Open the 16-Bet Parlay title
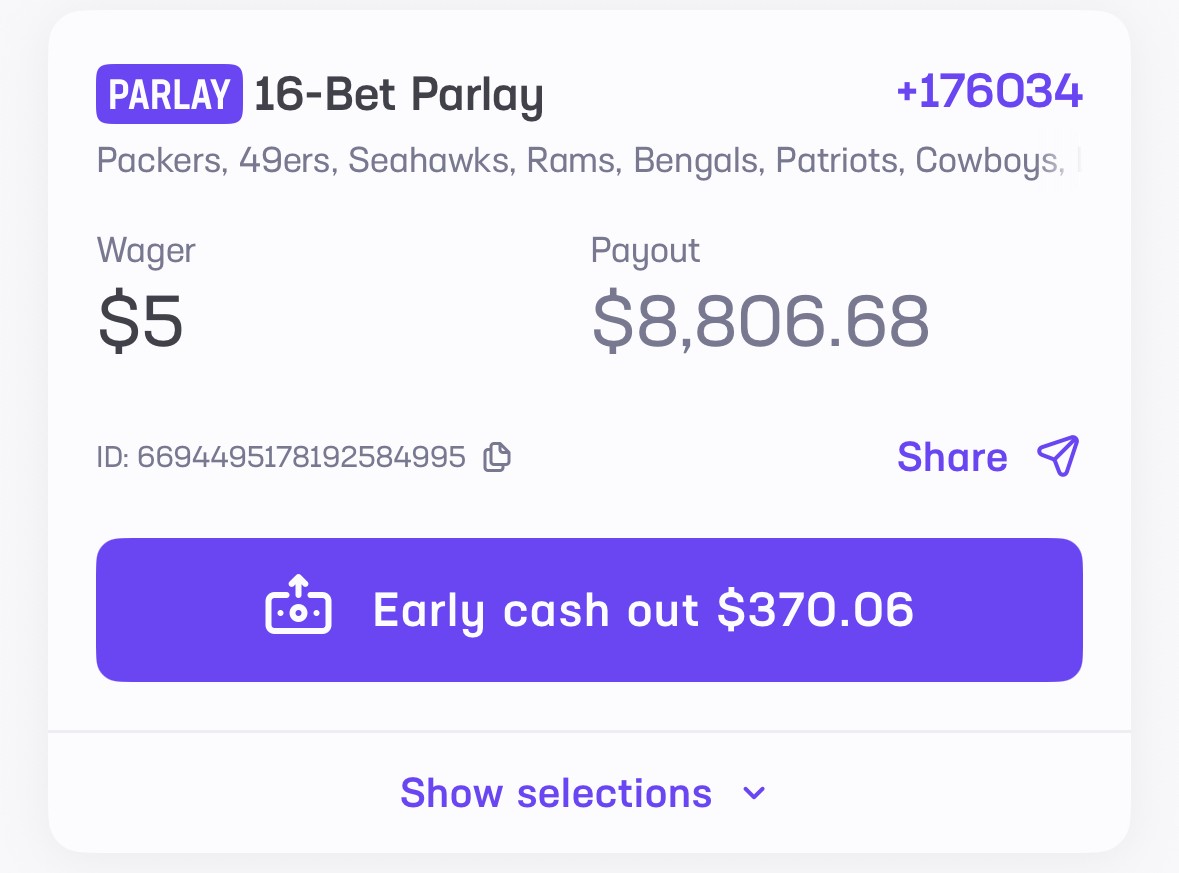 [398, 95]
